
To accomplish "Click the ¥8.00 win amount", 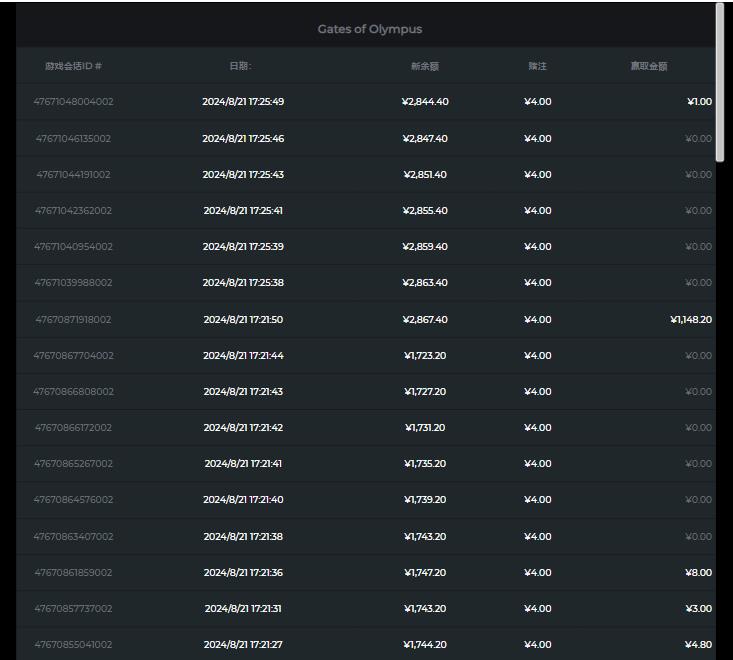I will [698, 573].
